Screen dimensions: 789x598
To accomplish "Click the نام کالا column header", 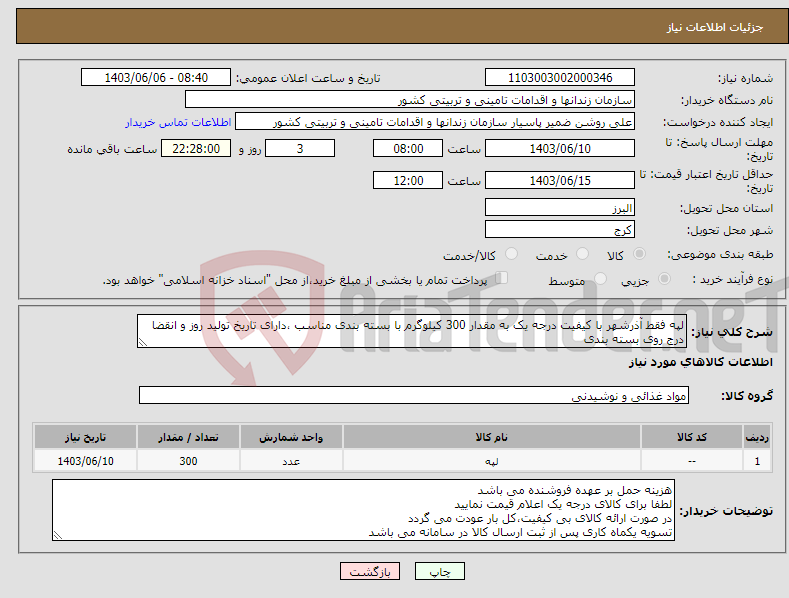I will pyautogui.click(x=492, y=437).
